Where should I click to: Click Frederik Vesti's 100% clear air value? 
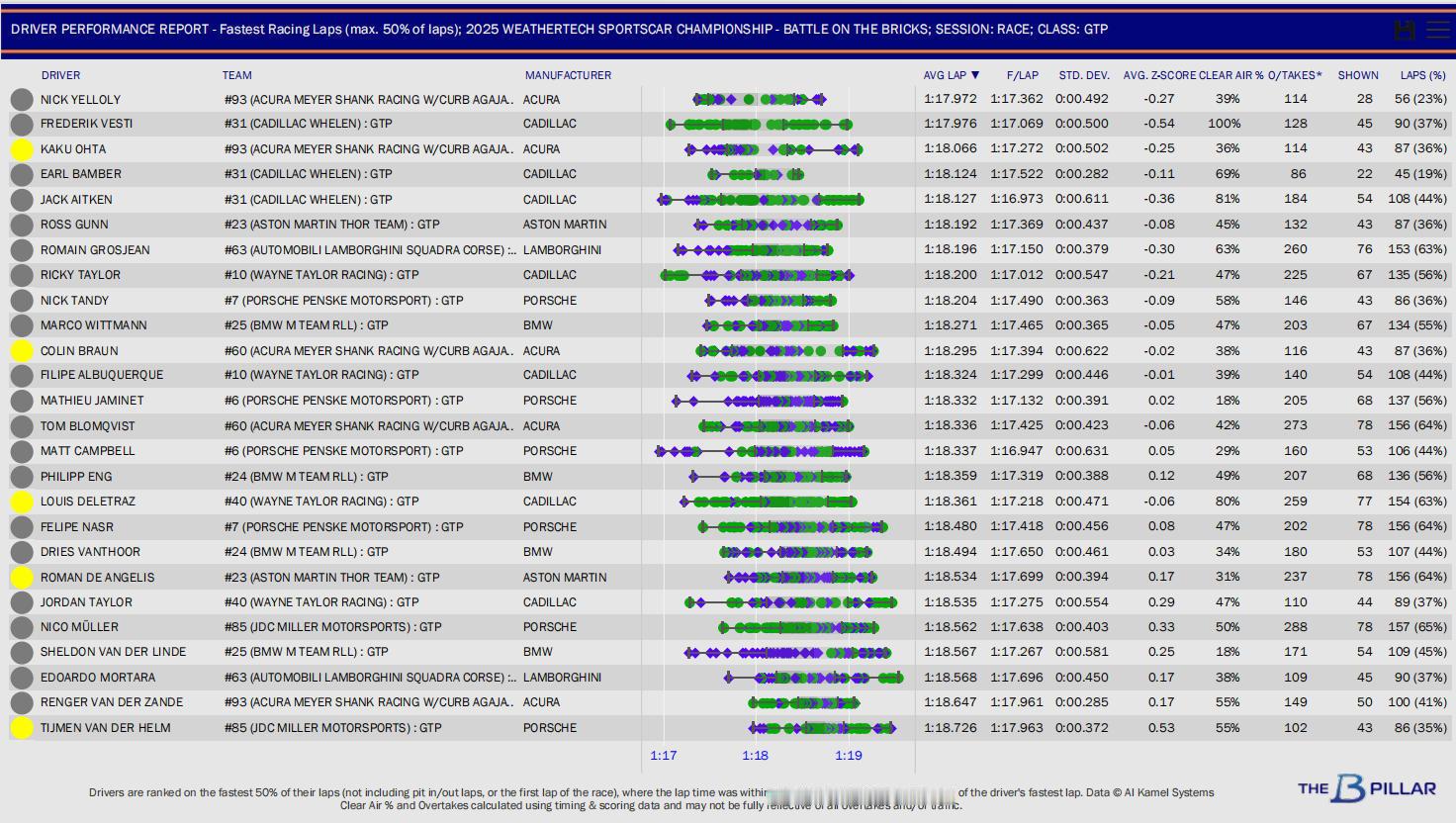[1224, 124]
